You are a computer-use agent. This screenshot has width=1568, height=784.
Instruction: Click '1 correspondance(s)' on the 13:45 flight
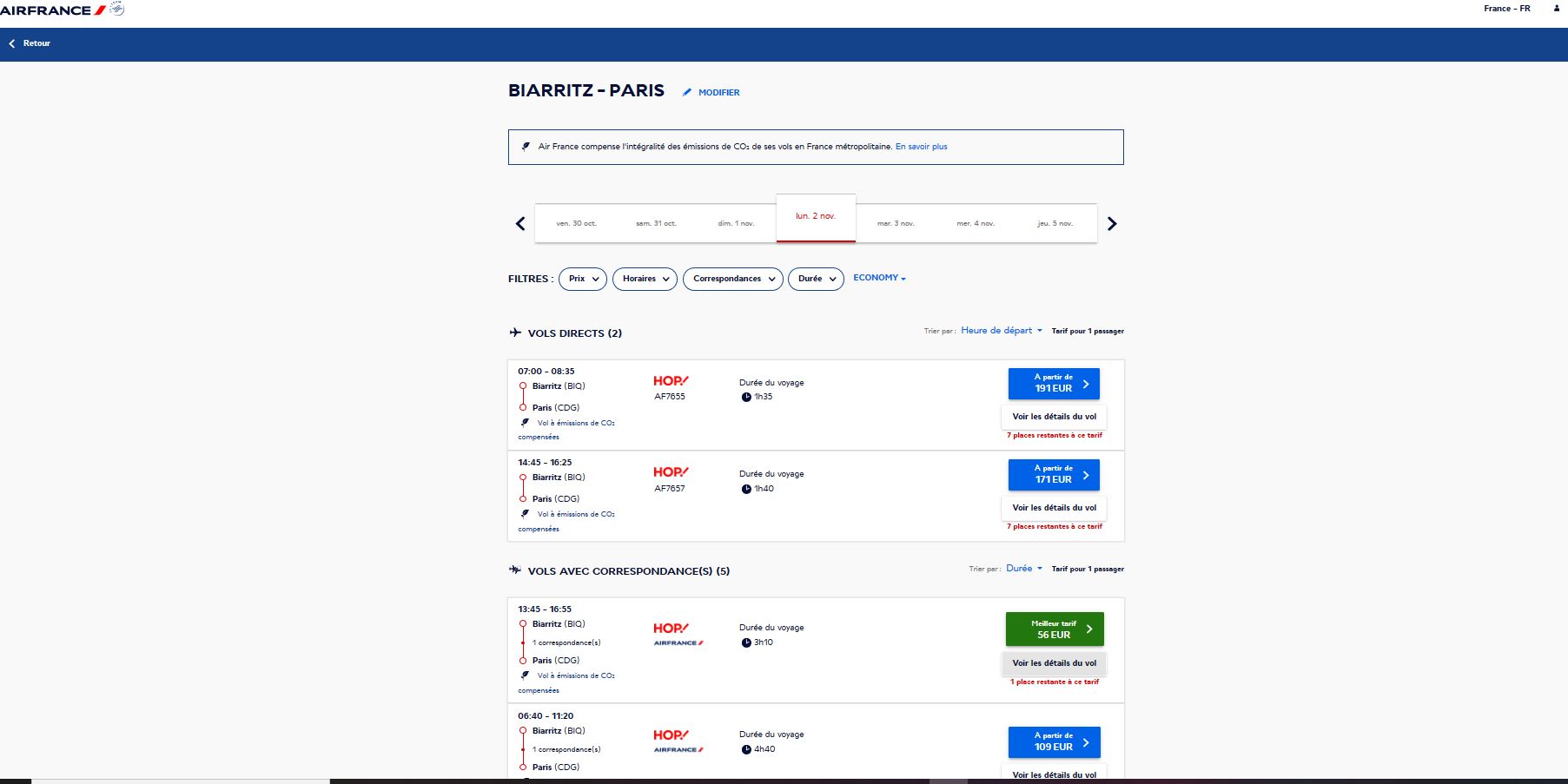point(566,643)
